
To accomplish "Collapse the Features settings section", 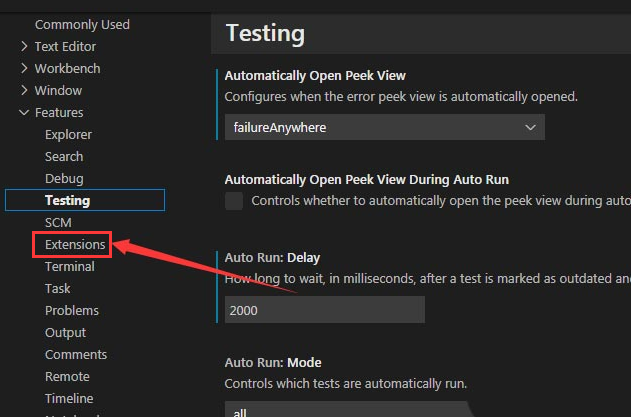I will 24,112.
